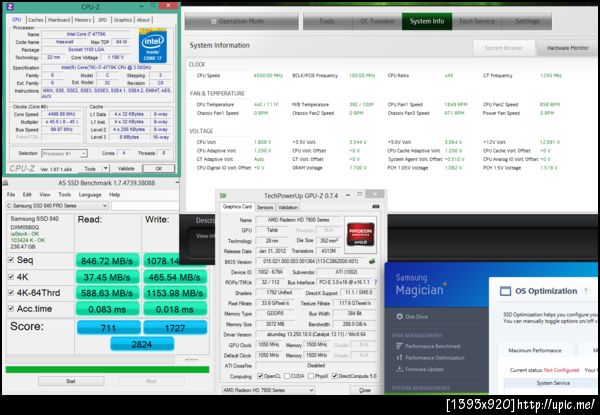600x415 pixels.
Task: Click the OS Optimization help question mark
Action: (585, 291)
